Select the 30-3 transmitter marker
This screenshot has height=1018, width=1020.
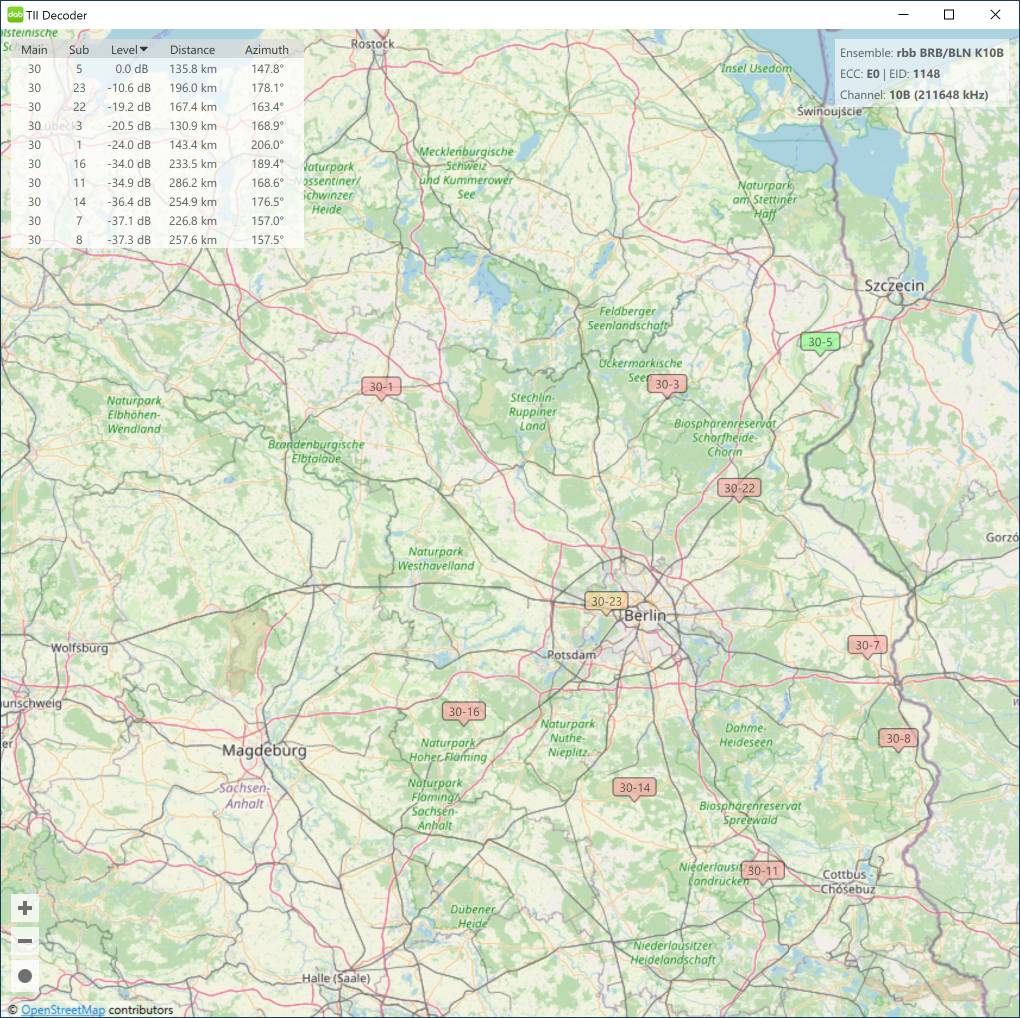(x=666, y=384)
